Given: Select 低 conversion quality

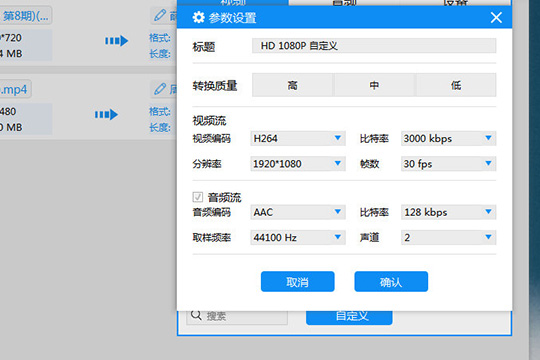Looking at the screenshot, I should tap(456, 85).
